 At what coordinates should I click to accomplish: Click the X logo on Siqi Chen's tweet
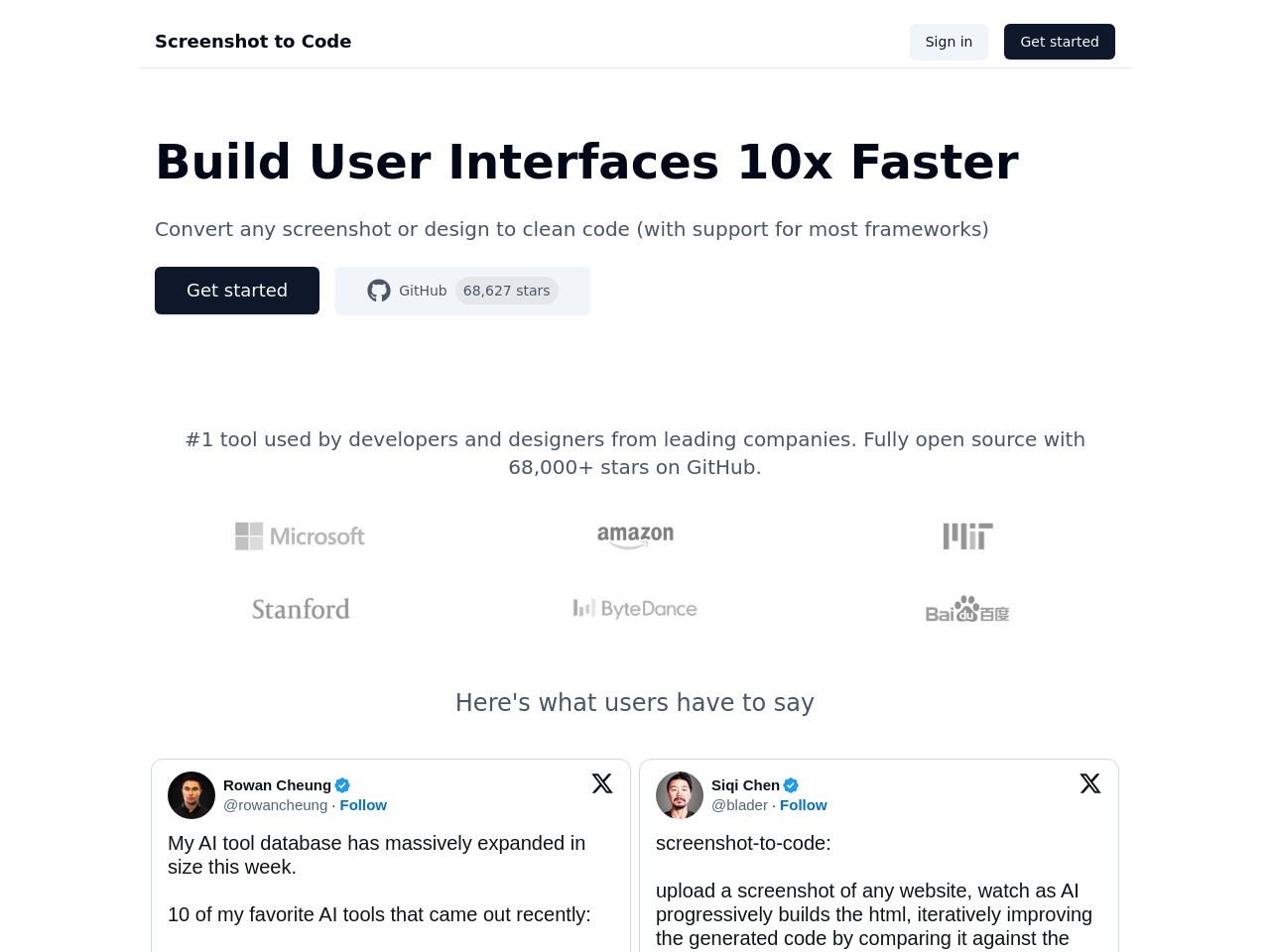tap(1090, 783)
